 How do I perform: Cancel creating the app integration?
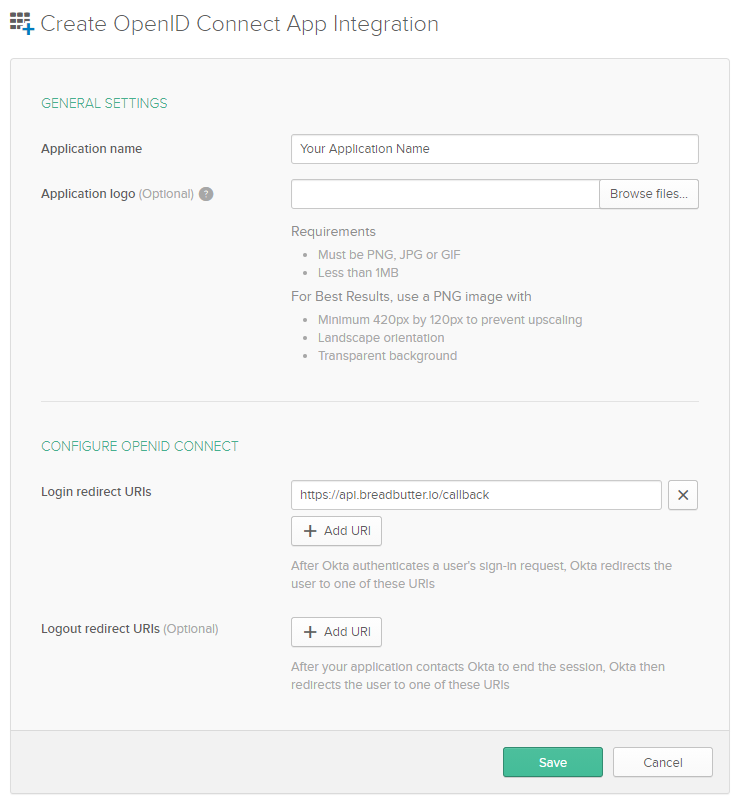(x=662, y=762)
